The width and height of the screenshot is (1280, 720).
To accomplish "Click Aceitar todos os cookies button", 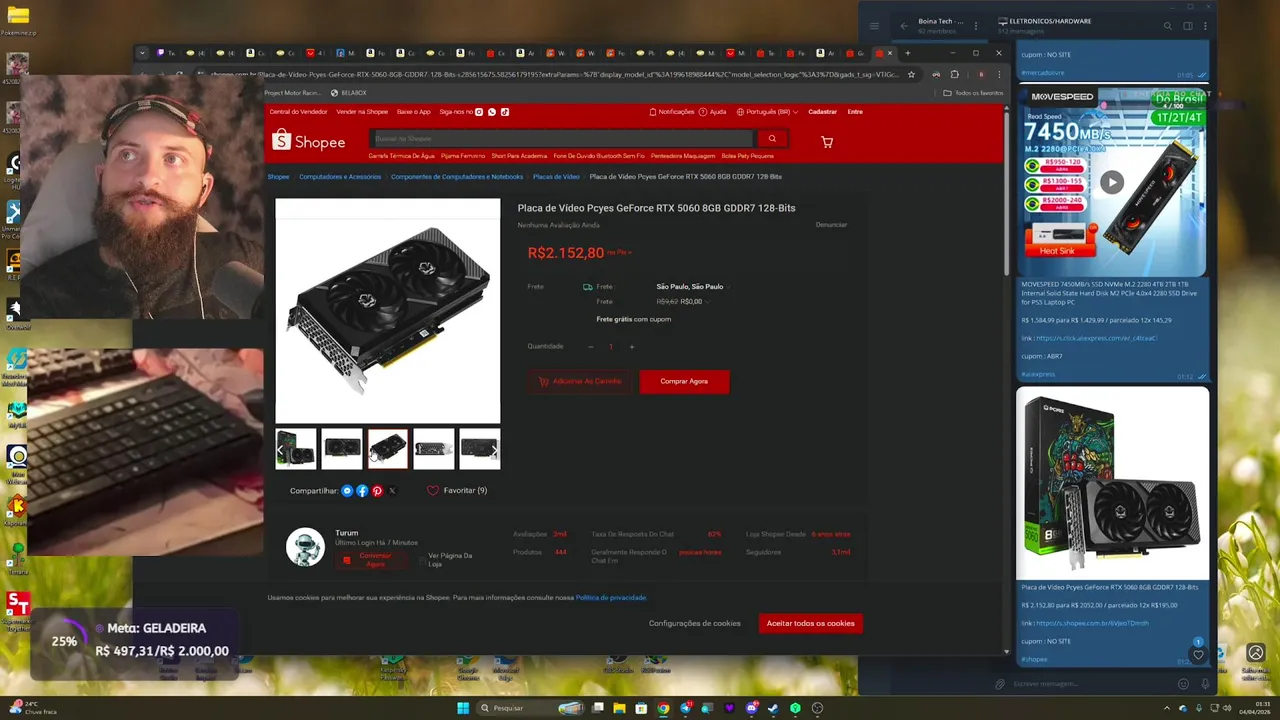I will (x=811, y=623).
